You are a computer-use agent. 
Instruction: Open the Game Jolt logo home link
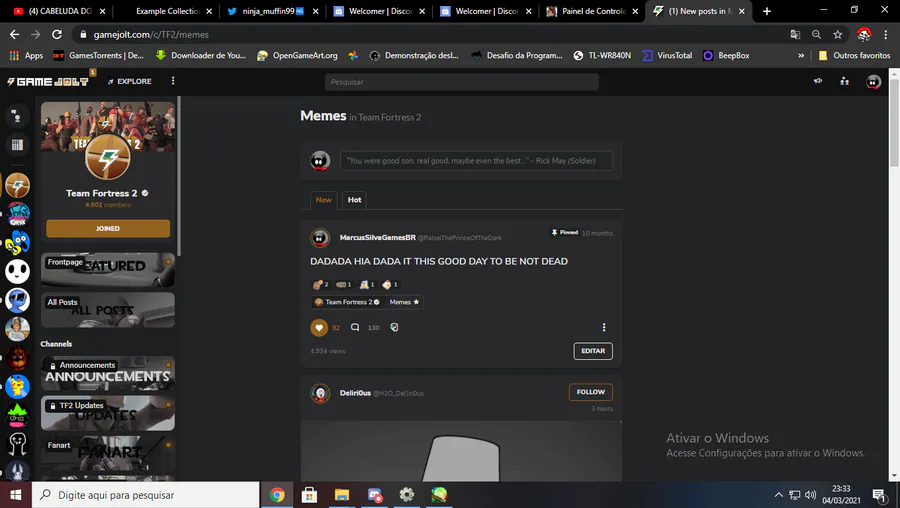click(x=48, y=82)
